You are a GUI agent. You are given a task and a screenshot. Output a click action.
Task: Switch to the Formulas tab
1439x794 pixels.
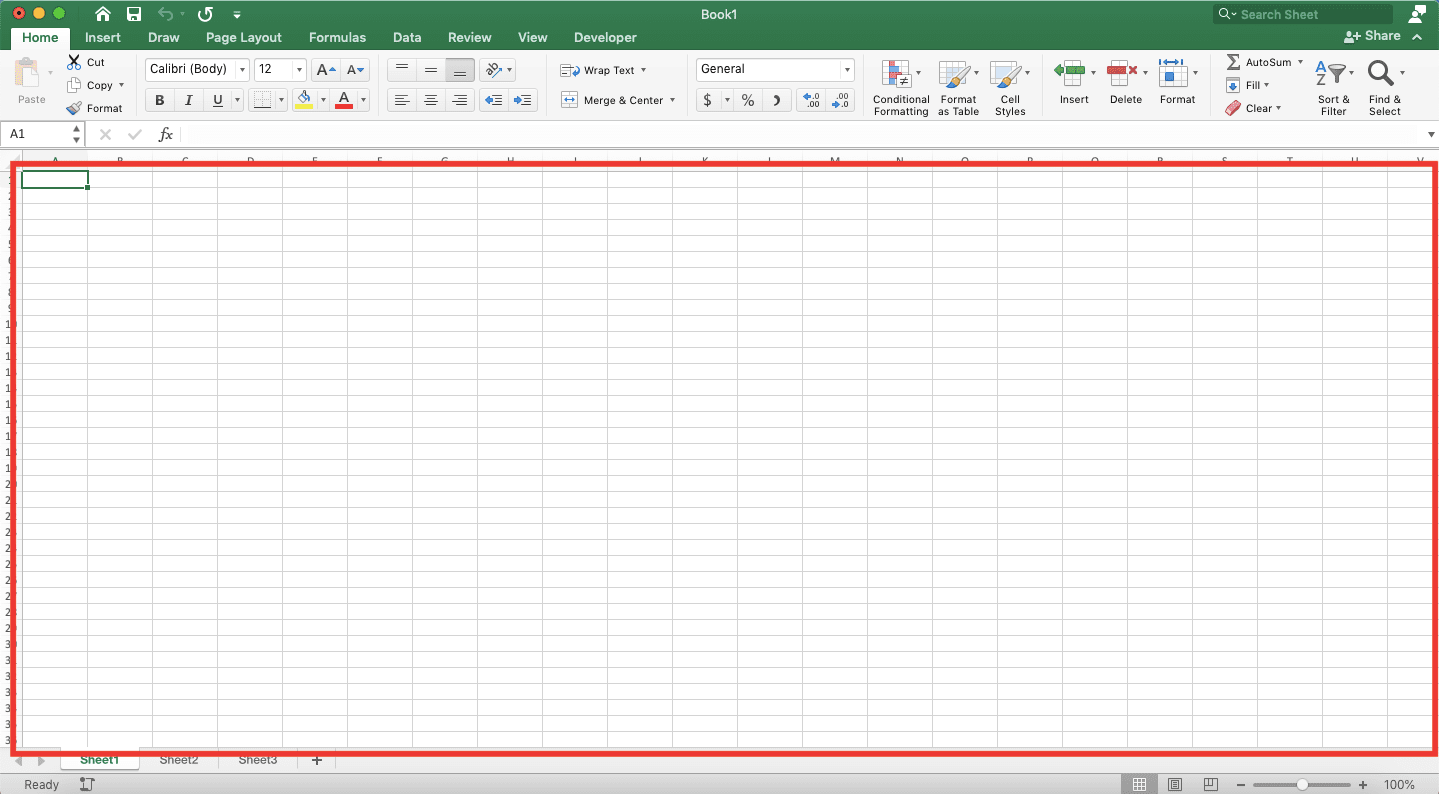(x=337, y=37)
